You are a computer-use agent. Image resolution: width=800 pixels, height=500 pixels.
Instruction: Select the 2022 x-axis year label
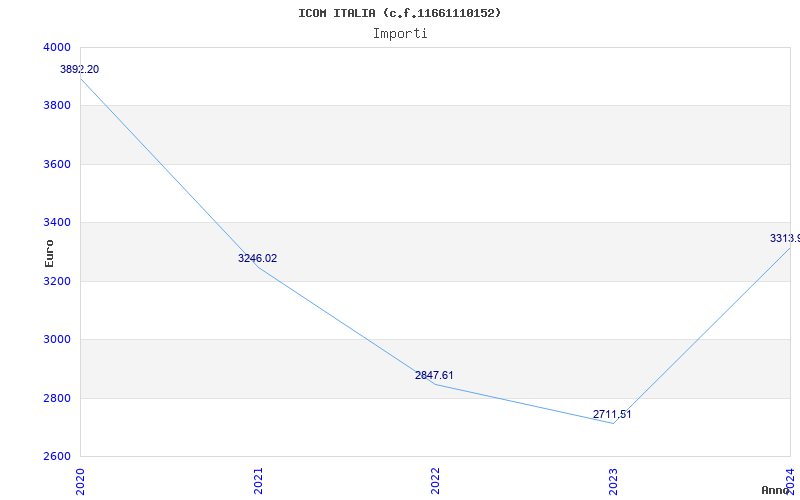pyautogui.click(x=435, y=479)
